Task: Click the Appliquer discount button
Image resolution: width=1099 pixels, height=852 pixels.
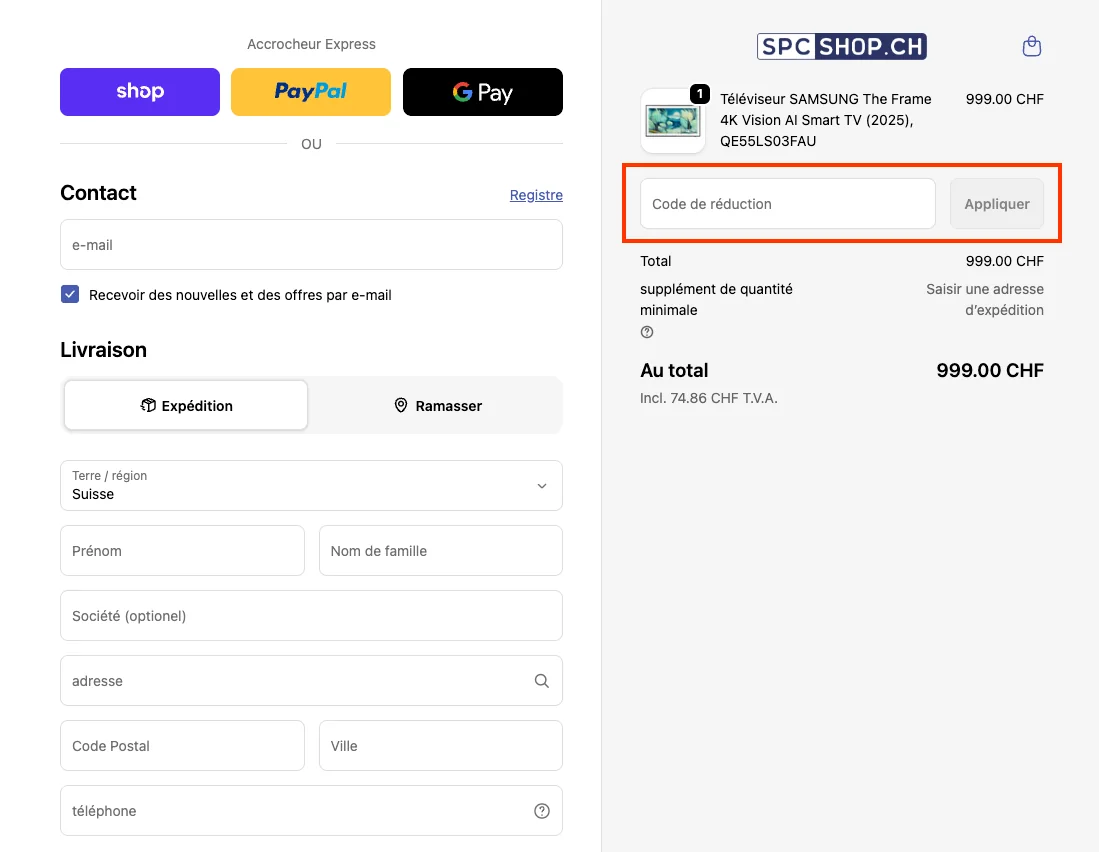Action: [x=997, y=204]
